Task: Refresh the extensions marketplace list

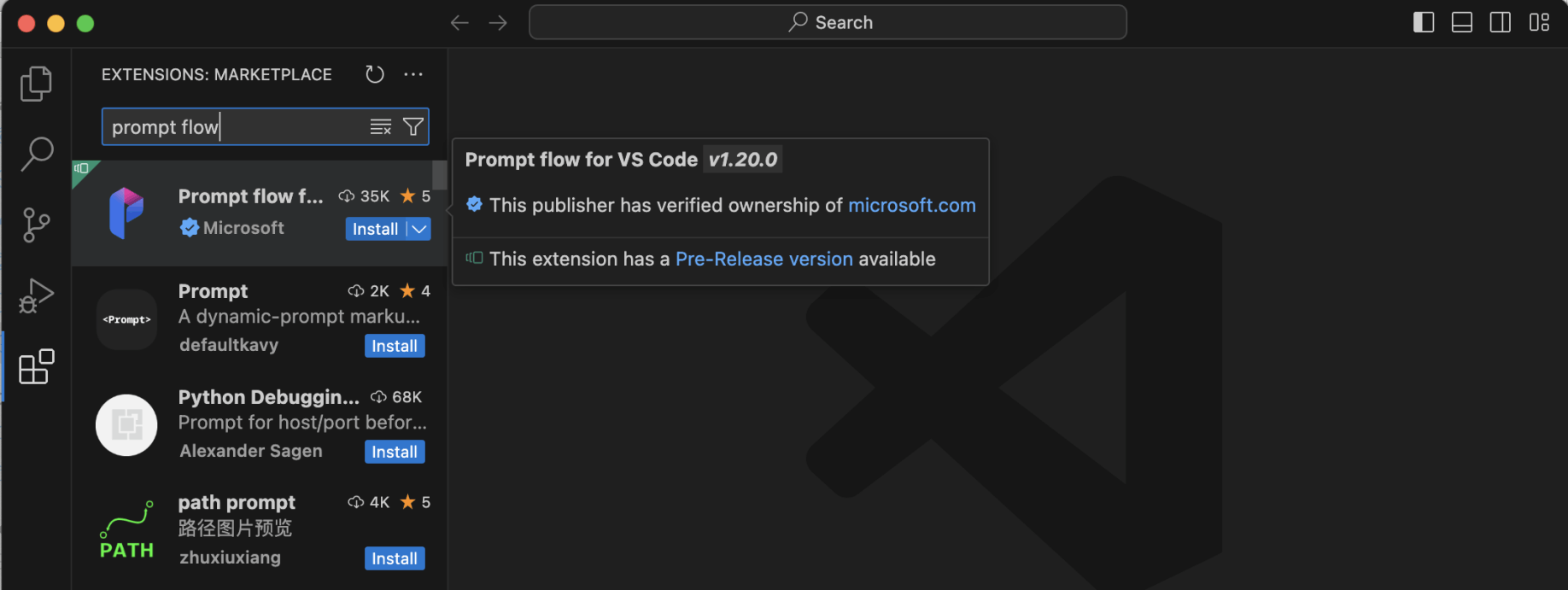Action: click(375, 74)
